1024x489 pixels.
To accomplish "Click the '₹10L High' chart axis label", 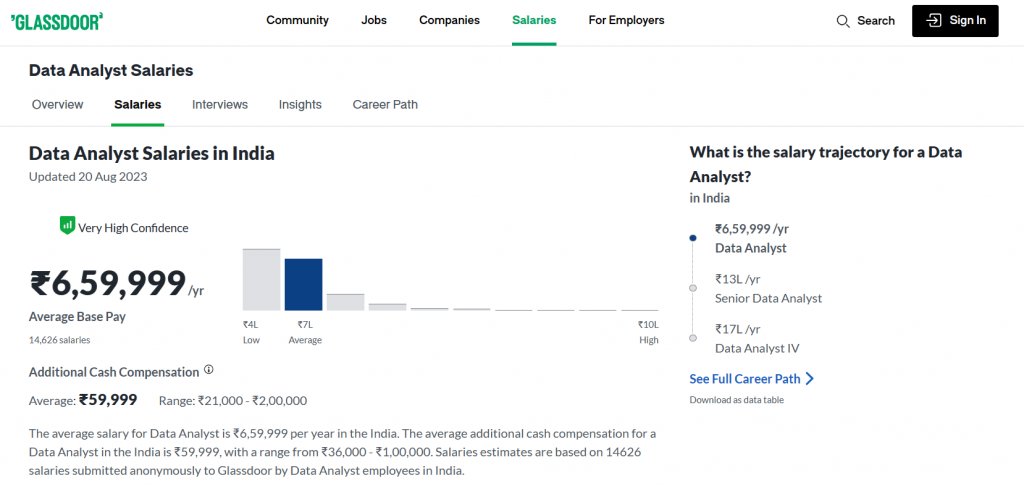I will pos(648,332).
